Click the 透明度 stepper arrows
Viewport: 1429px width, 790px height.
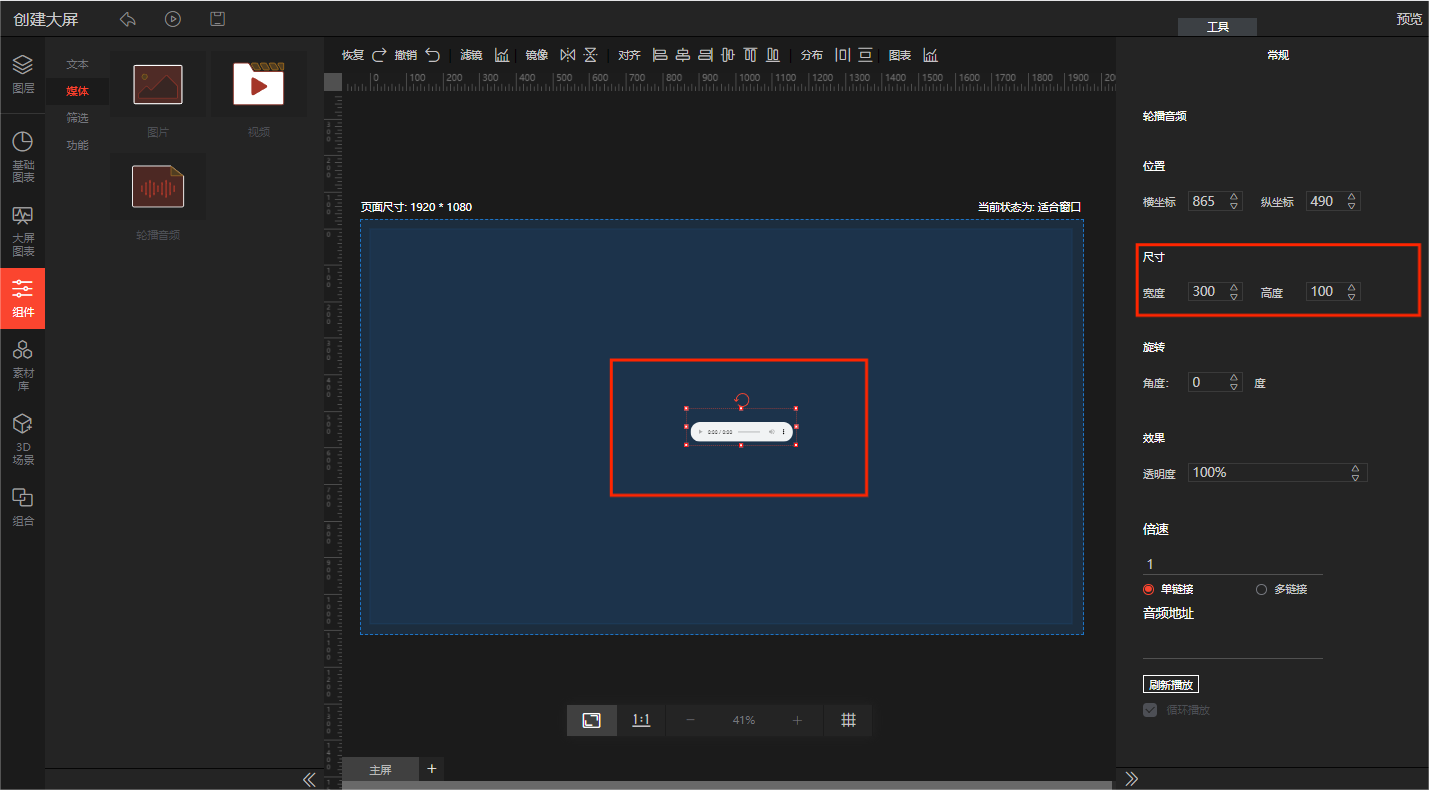tap(1356, 472)
